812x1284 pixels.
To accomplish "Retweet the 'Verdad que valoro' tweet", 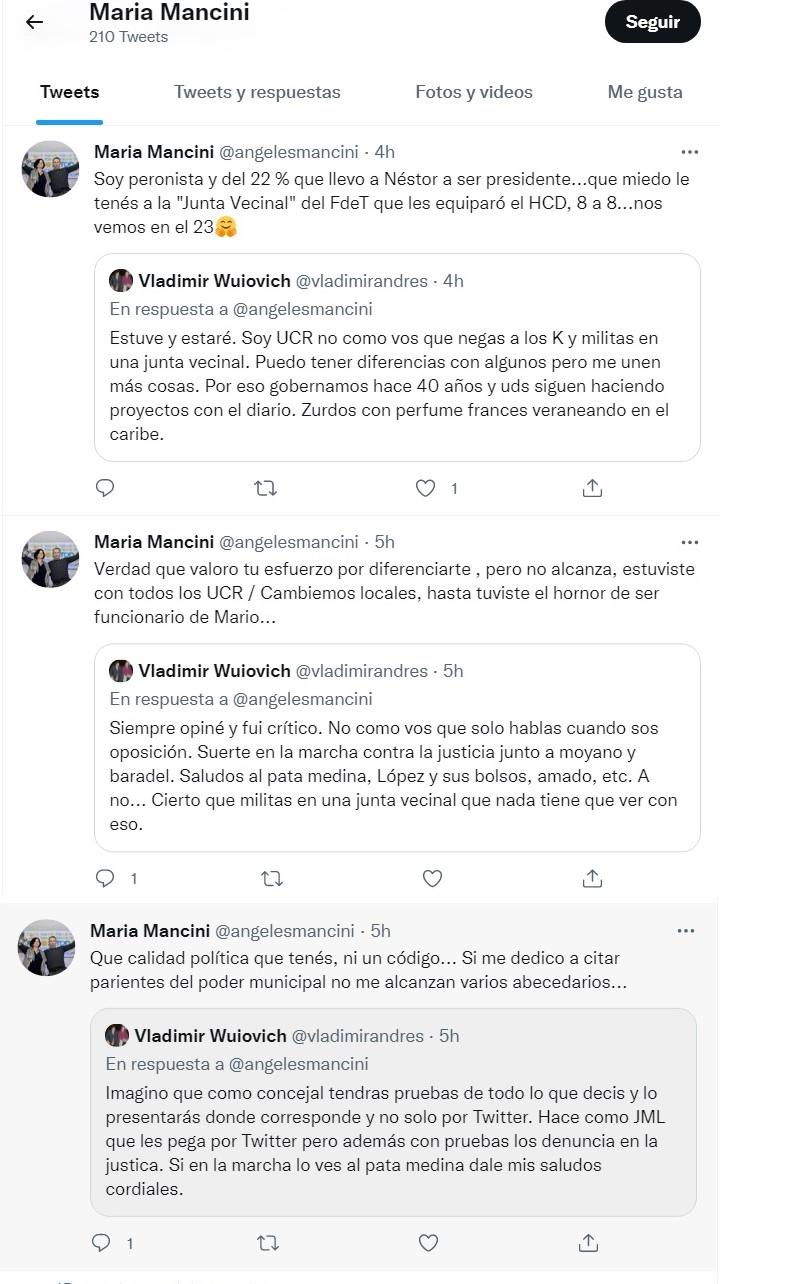I will click(x=271, y=878).
